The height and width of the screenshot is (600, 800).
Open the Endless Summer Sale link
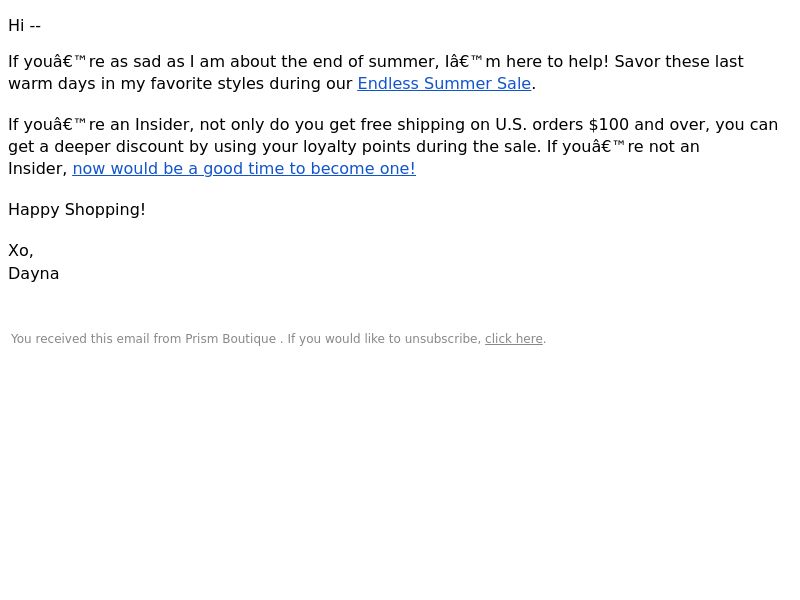click(x=444, y=83)
